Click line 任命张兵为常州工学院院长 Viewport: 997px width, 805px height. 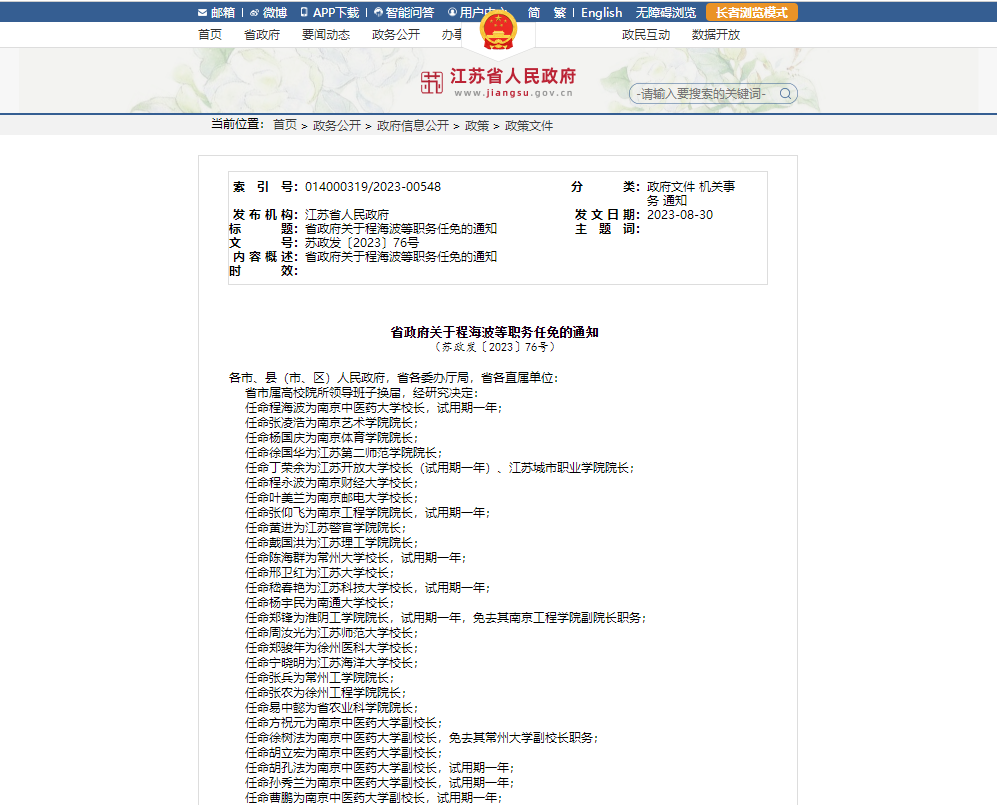(x=320, y=678)
